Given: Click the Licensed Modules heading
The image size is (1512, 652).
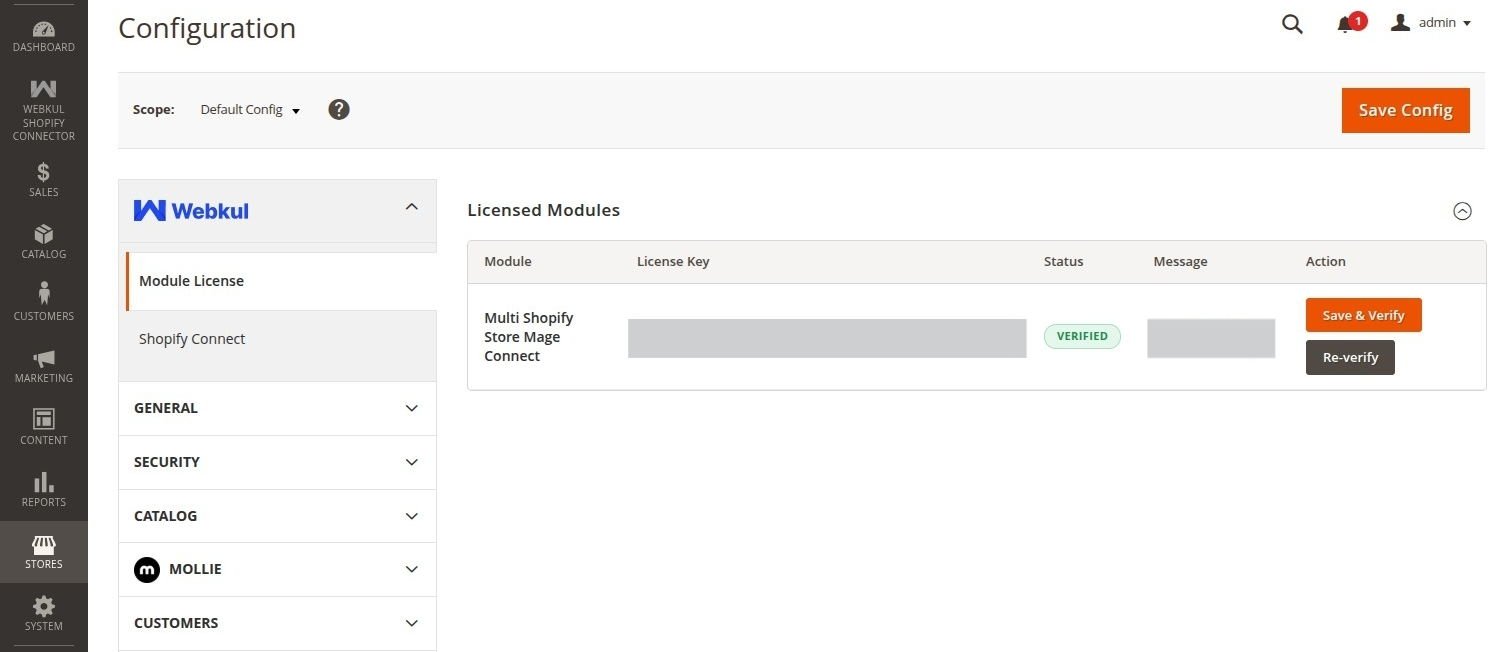Looking at the screenshot, I should coord(544,210).
